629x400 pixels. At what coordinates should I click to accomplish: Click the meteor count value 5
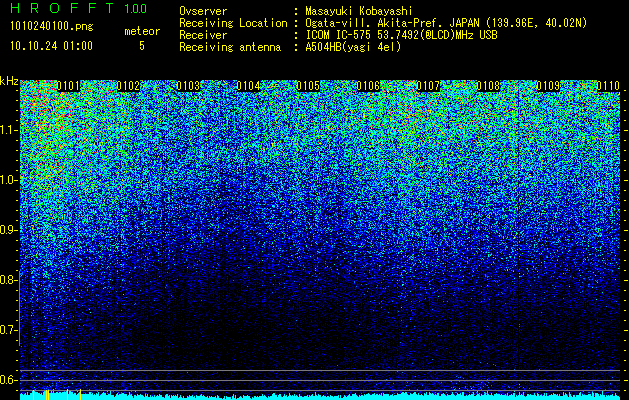click(142, 46)
